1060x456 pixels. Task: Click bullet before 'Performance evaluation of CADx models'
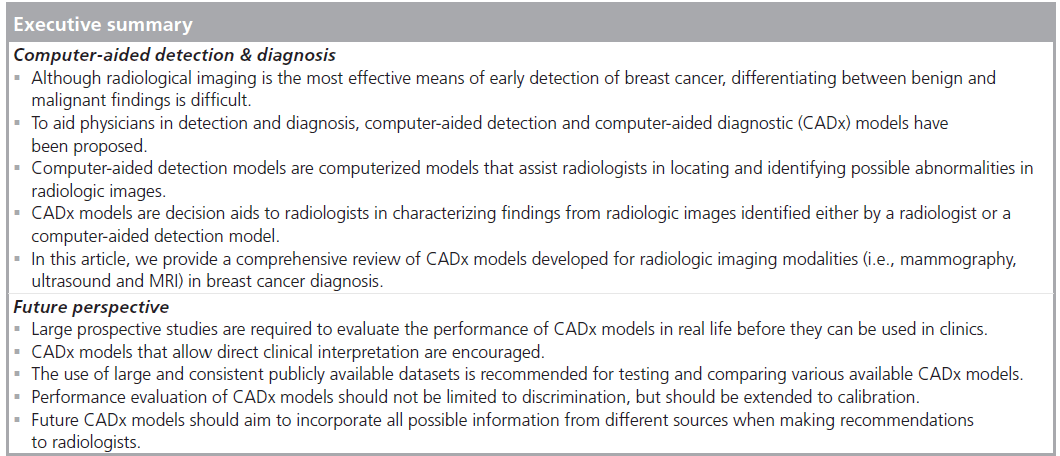(17, 399)
